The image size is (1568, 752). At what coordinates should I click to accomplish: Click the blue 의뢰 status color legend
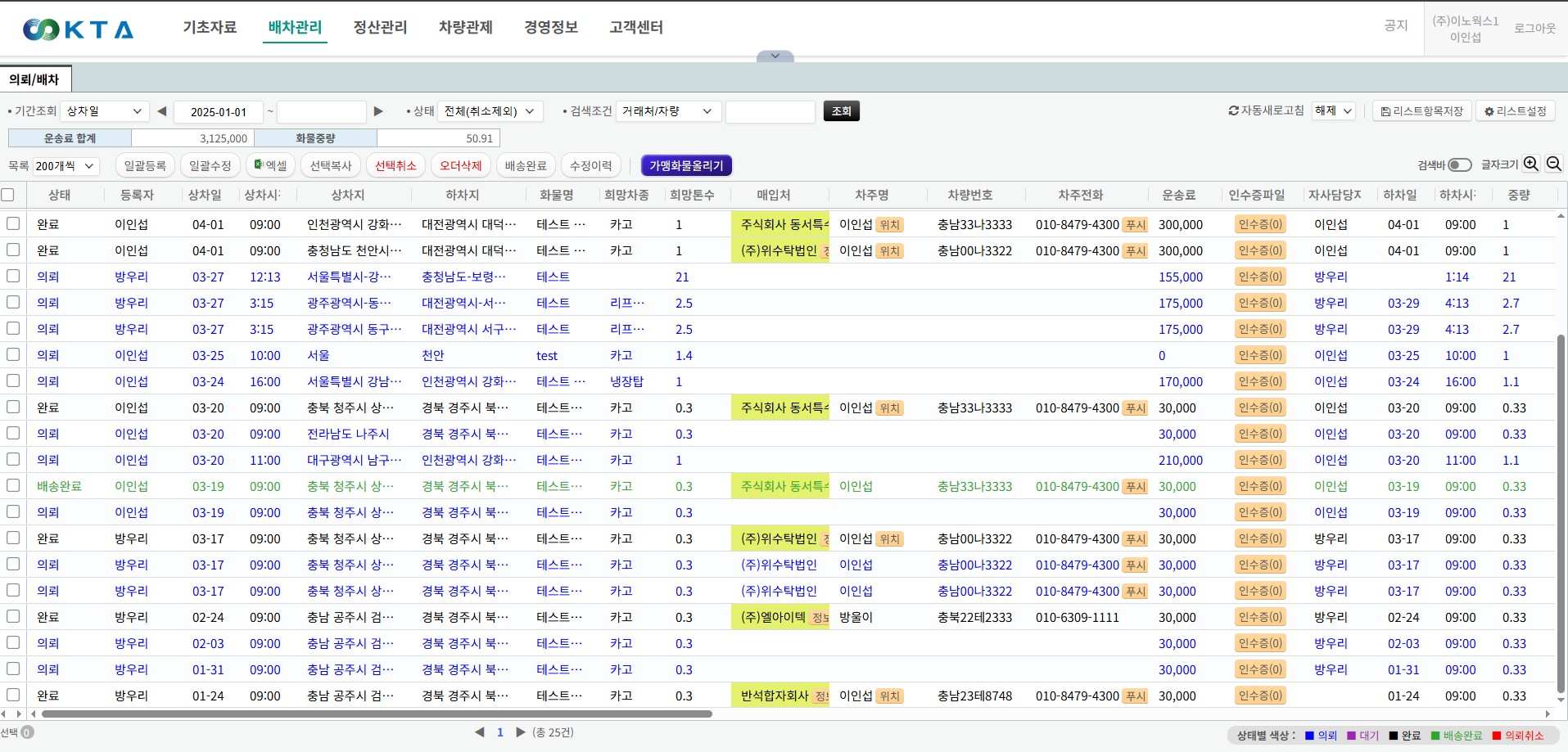tap(1320, 736)
